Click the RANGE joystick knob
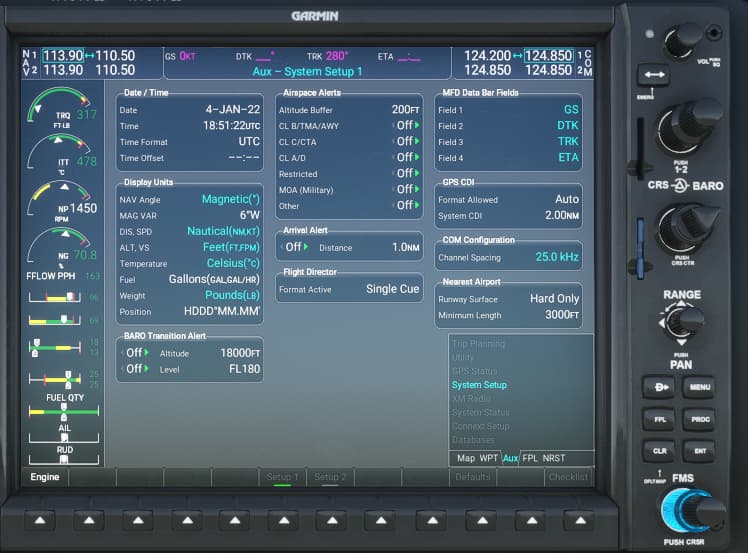Image resolution: width=748 pixels, height=553 pixels. [682, 323]
